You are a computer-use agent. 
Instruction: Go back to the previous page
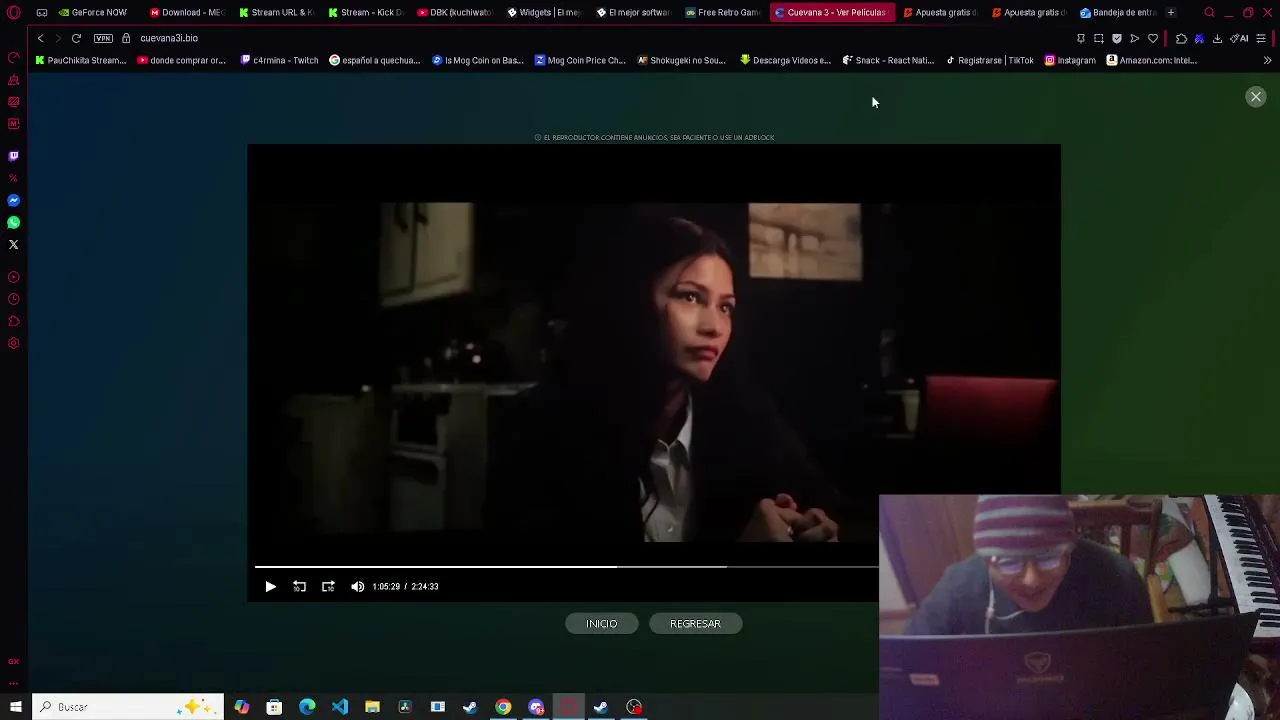(40, 38)
